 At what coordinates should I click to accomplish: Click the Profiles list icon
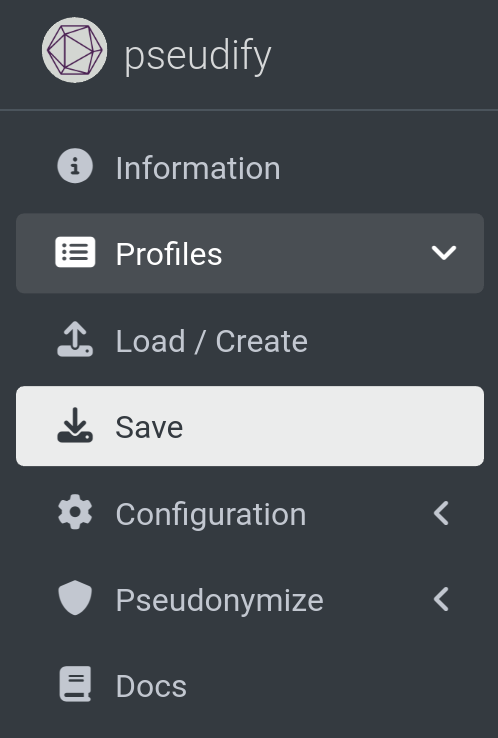pyautogui.click(x=75, y=252)
